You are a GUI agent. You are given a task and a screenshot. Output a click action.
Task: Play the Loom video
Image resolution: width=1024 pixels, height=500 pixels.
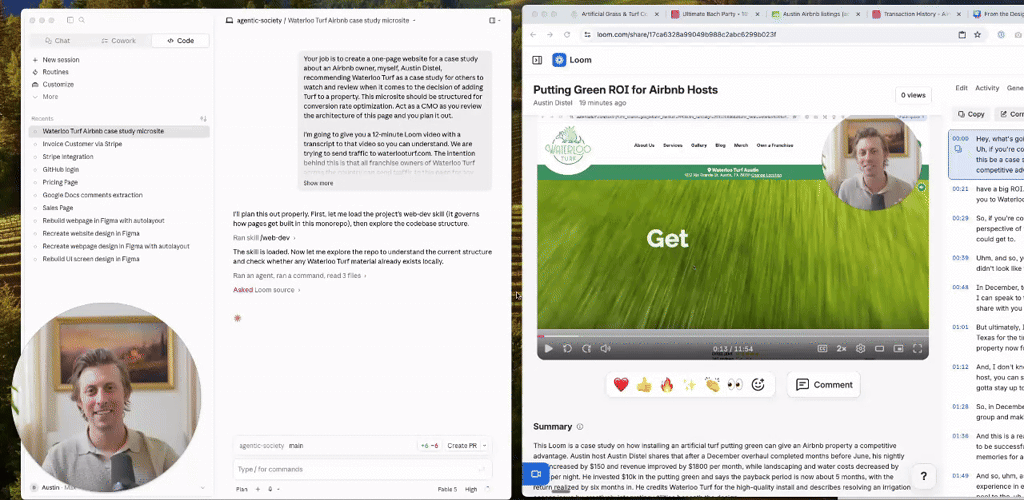tap(549, 349)
